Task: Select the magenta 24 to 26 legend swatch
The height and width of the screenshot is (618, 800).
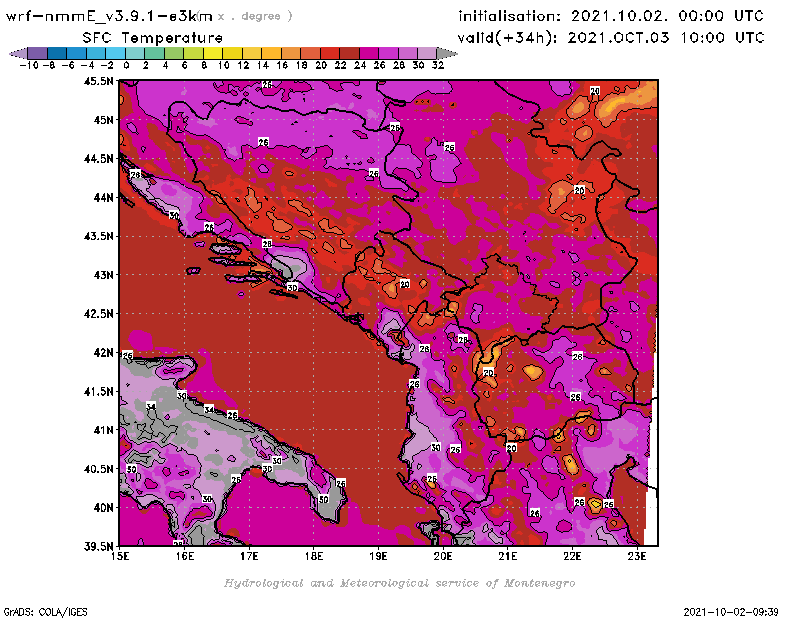Action: pyautogui.click(x=369, y=53)
